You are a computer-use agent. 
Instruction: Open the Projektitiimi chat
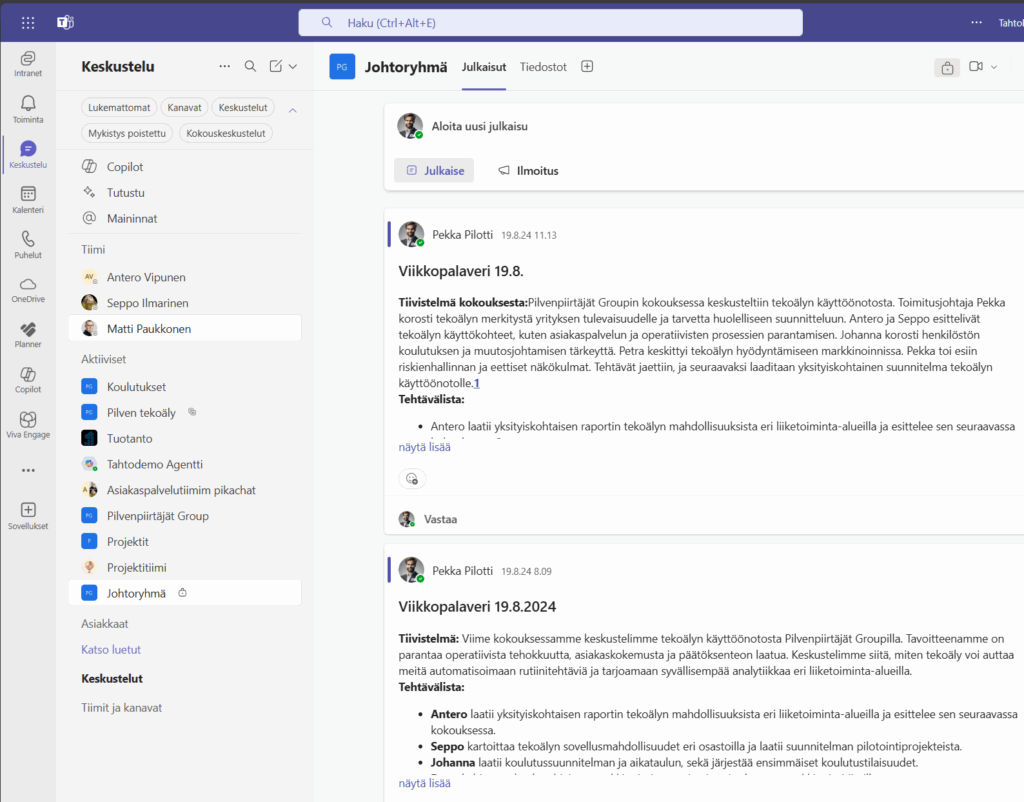tap(185, 568)
